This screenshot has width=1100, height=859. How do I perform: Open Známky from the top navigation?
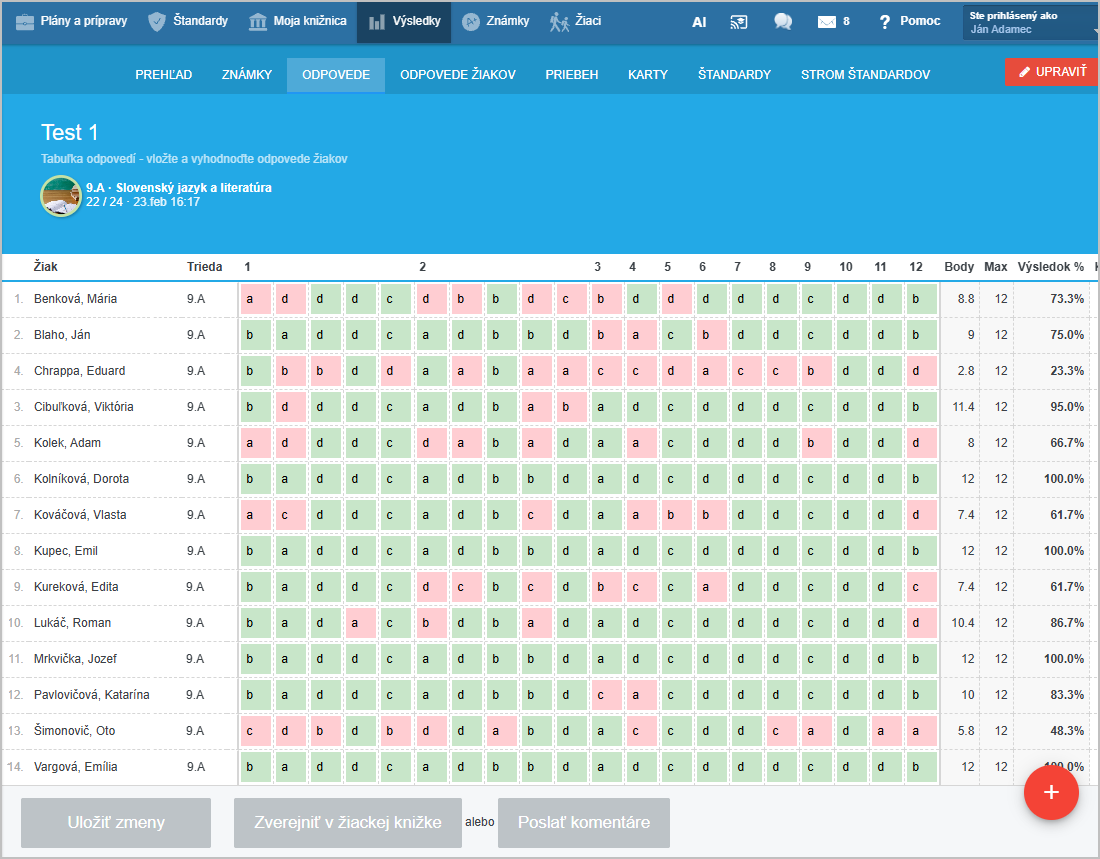tap(496, 21)
